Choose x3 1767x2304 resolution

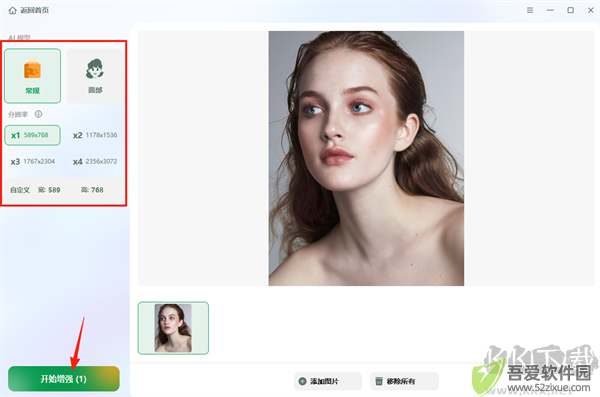pyautogui.click(x=33, y=162)
